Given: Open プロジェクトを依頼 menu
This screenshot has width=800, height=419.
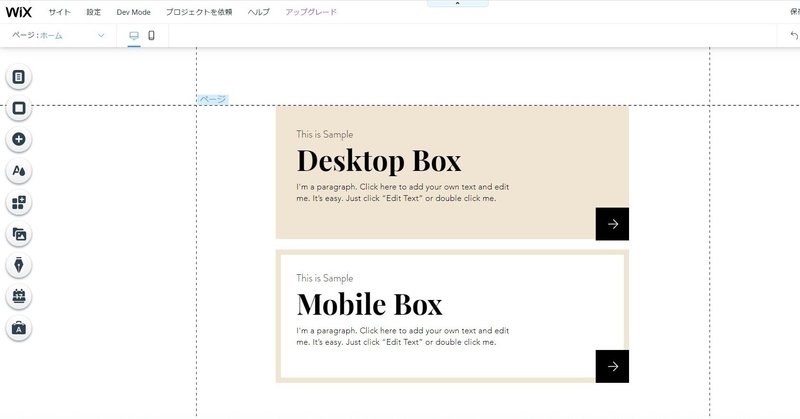Looking at the screenshot, I should pyautogui.click(x=198, y=12).
